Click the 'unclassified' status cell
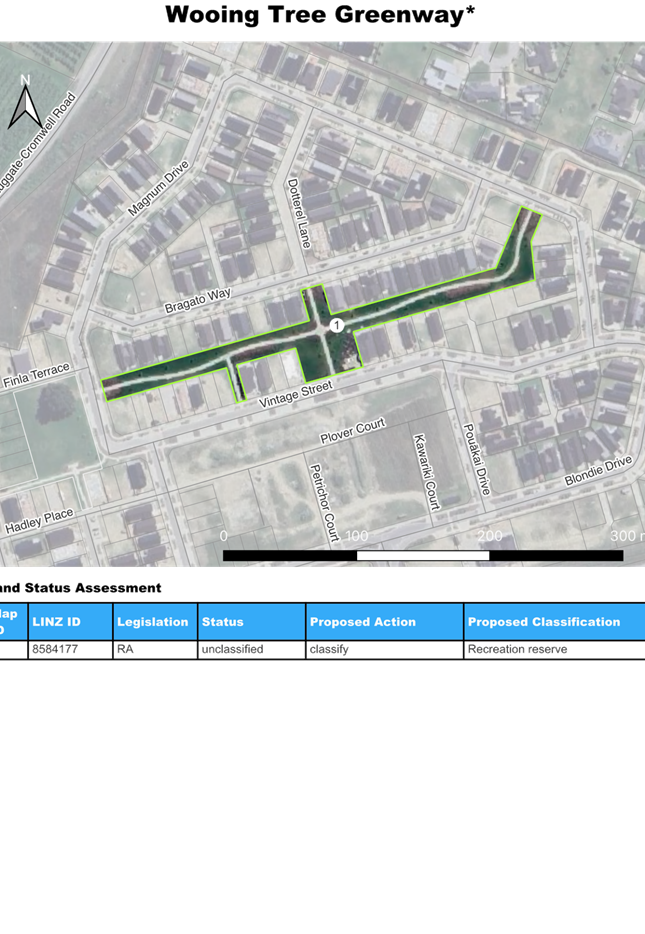The height and width of the screenshot is (934, 645). point(233,650)
